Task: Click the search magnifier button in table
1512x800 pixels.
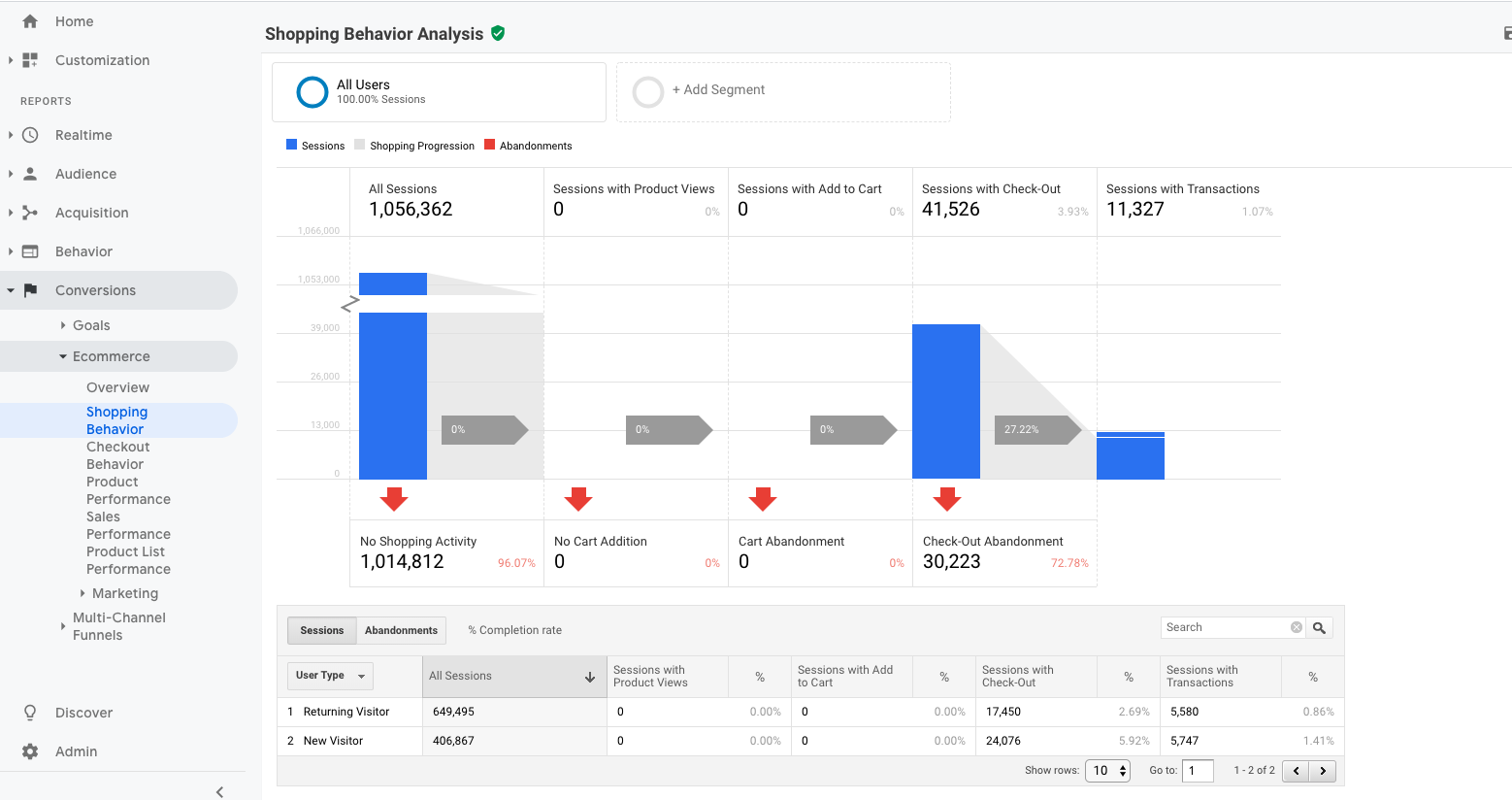Action: pos(1319,628)
